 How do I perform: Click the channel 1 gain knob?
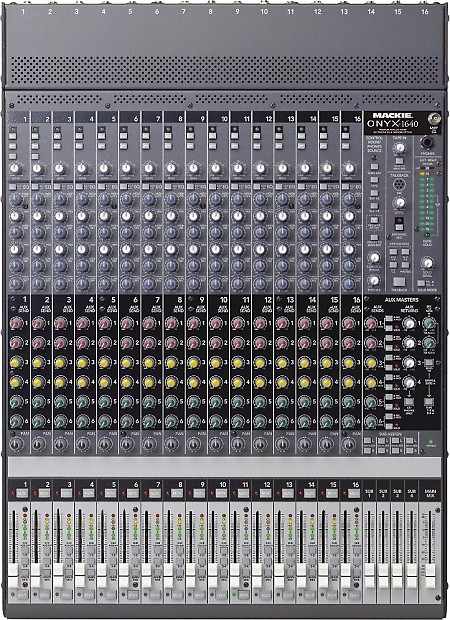coord(15,169)
